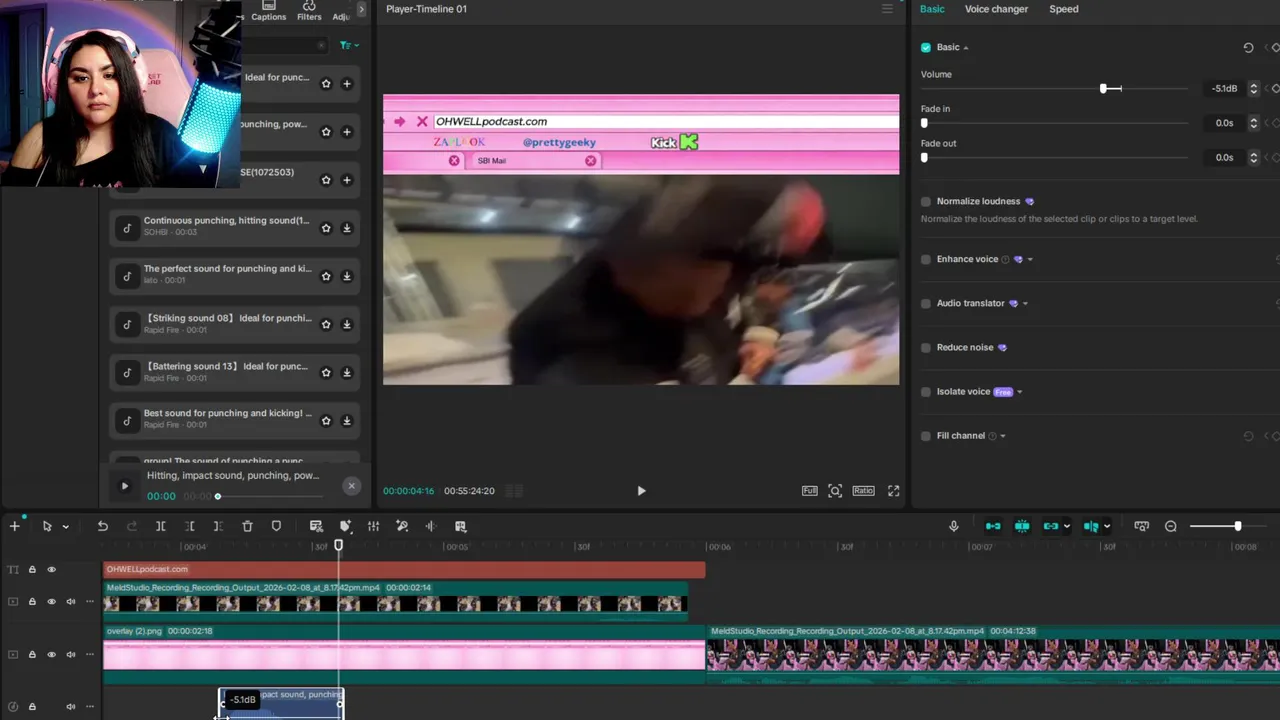Click the Fade out slider handle

coord(924,157)
